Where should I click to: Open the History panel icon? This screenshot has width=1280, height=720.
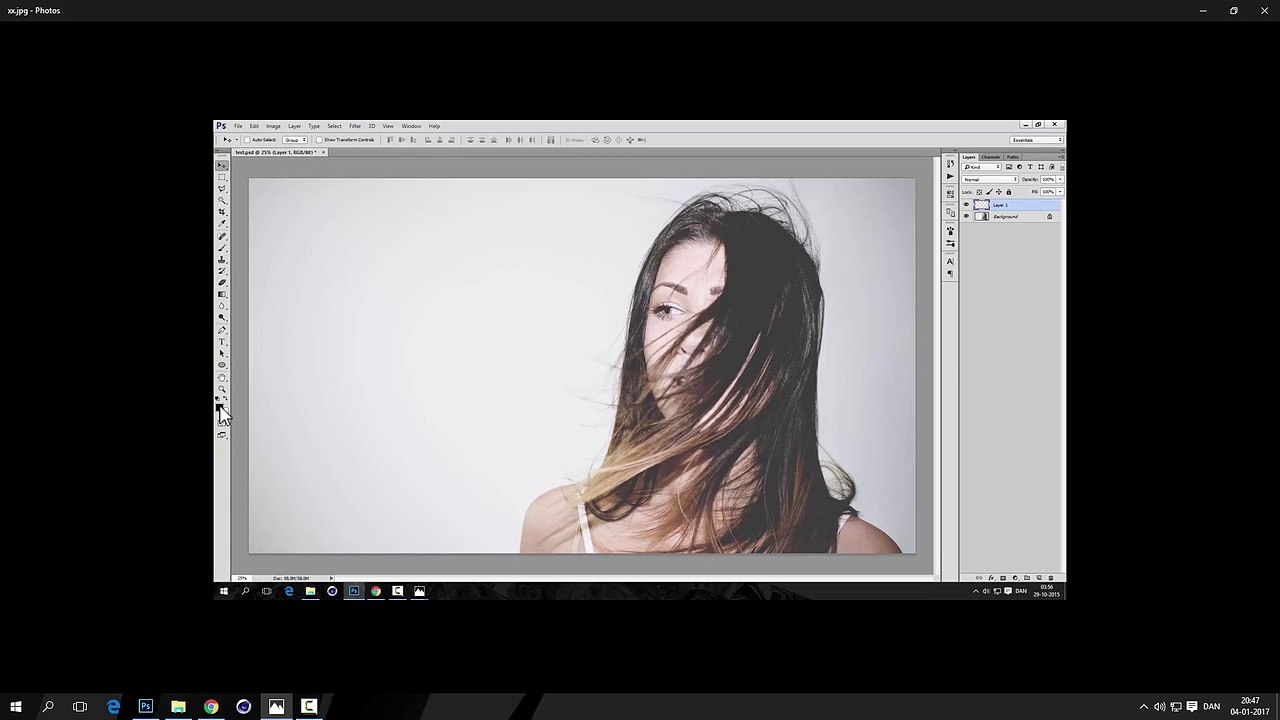[x=950, y=164]
